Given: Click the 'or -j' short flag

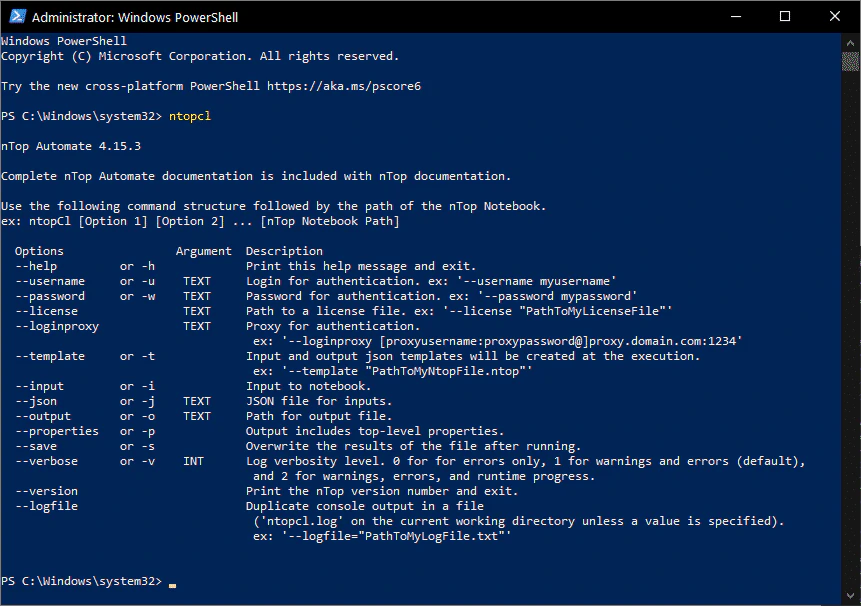Looking at the screenshot, I should [x=137, y=401].
